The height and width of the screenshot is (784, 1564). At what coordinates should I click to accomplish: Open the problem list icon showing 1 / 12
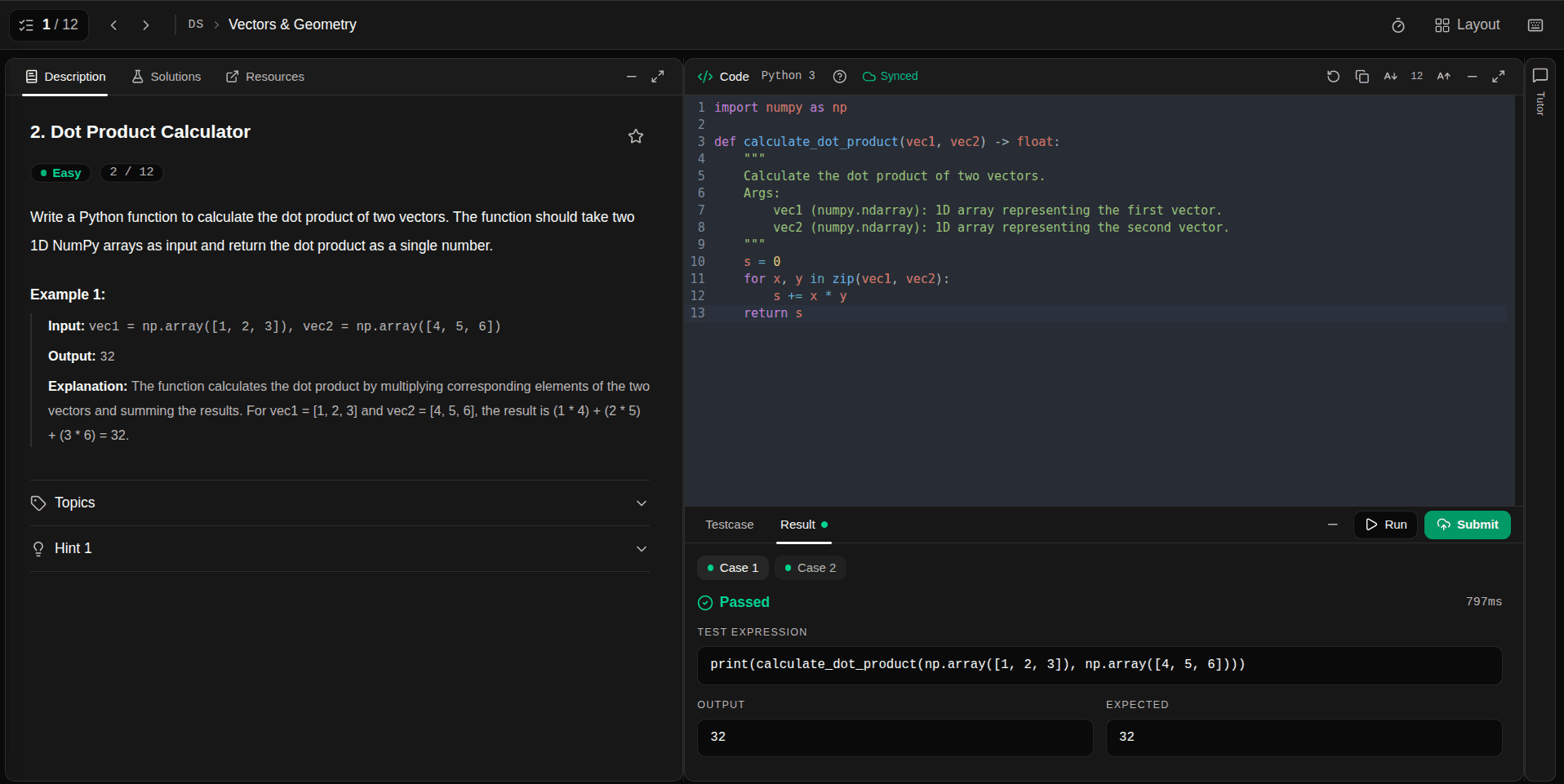(x=48, y=25)
